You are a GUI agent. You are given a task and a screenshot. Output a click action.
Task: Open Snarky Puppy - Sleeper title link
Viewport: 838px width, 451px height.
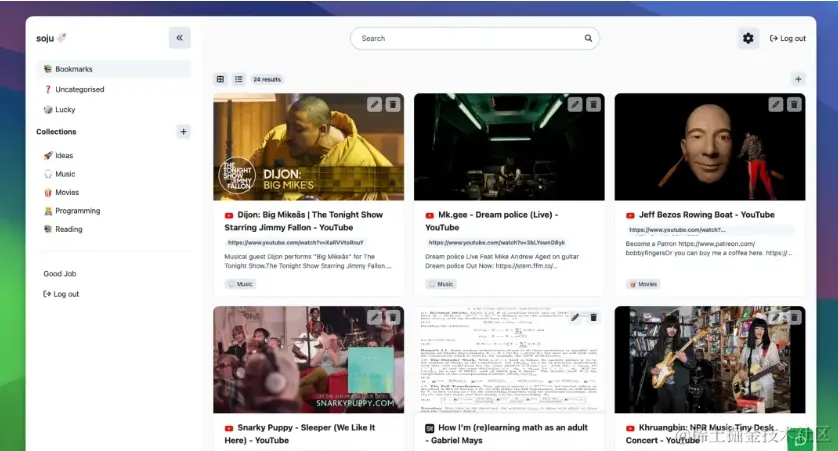300,434
